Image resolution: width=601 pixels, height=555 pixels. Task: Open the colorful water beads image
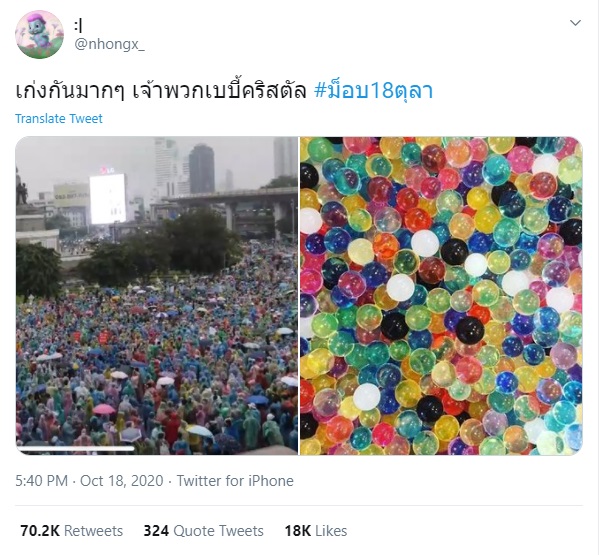click(441, 296)
